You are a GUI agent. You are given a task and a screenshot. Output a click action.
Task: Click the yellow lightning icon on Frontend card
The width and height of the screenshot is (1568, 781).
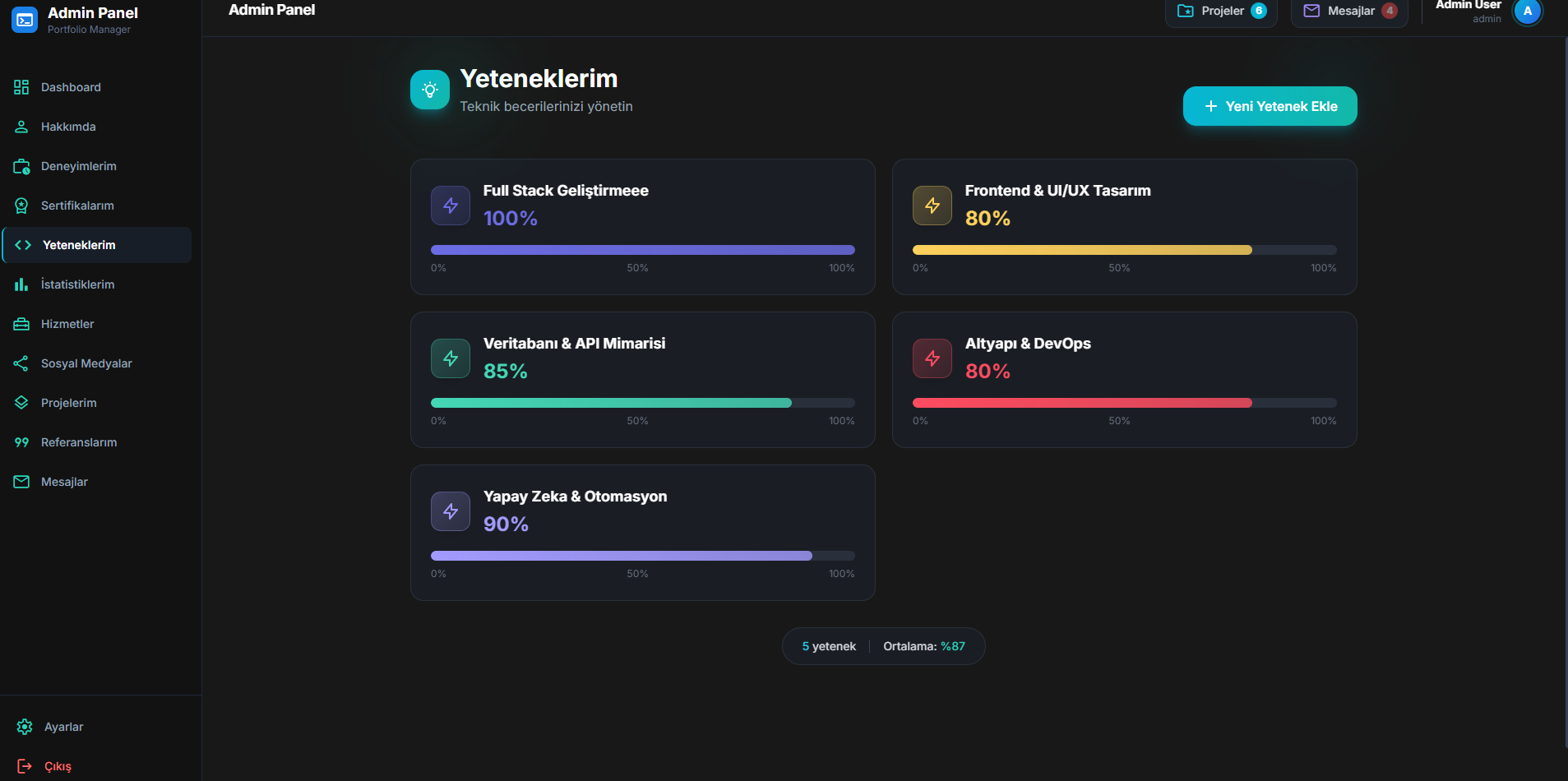932,206
